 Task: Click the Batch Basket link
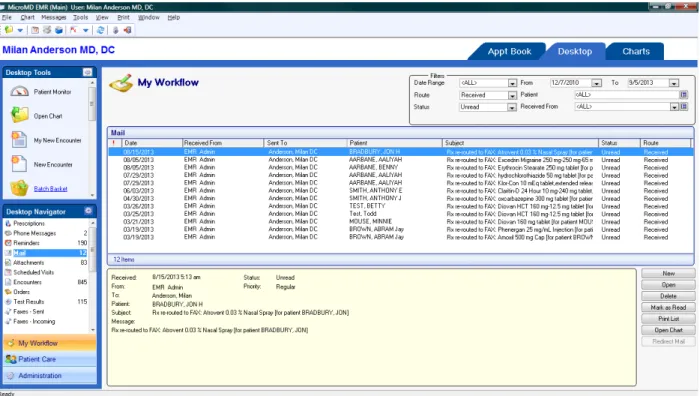(50, 189)
